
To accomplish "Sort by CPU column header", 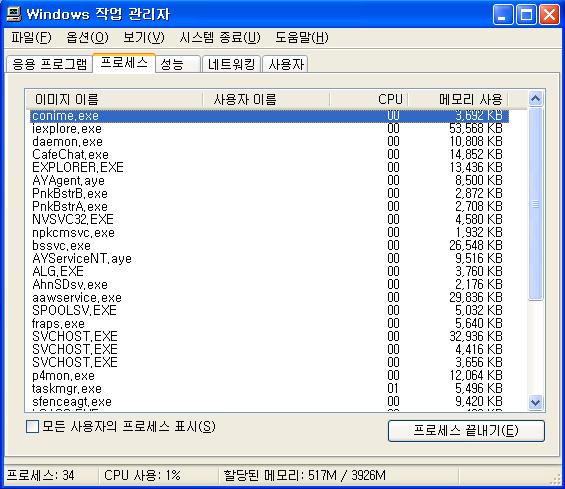I will click(x=369, y=99).
